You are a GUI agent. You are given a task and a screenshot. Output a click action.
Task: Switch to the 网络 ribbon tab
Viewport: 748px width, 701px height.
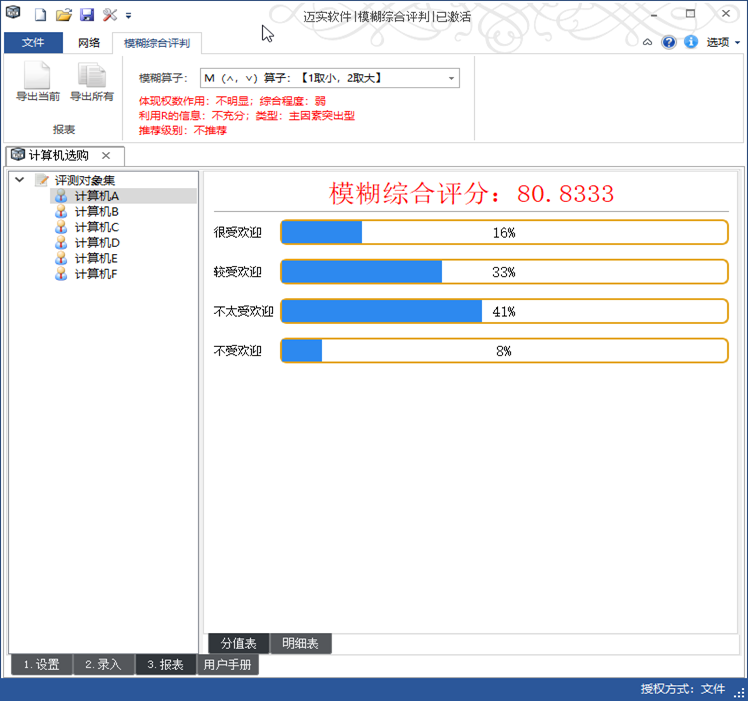pyautogui.click(x=89, y=43)
